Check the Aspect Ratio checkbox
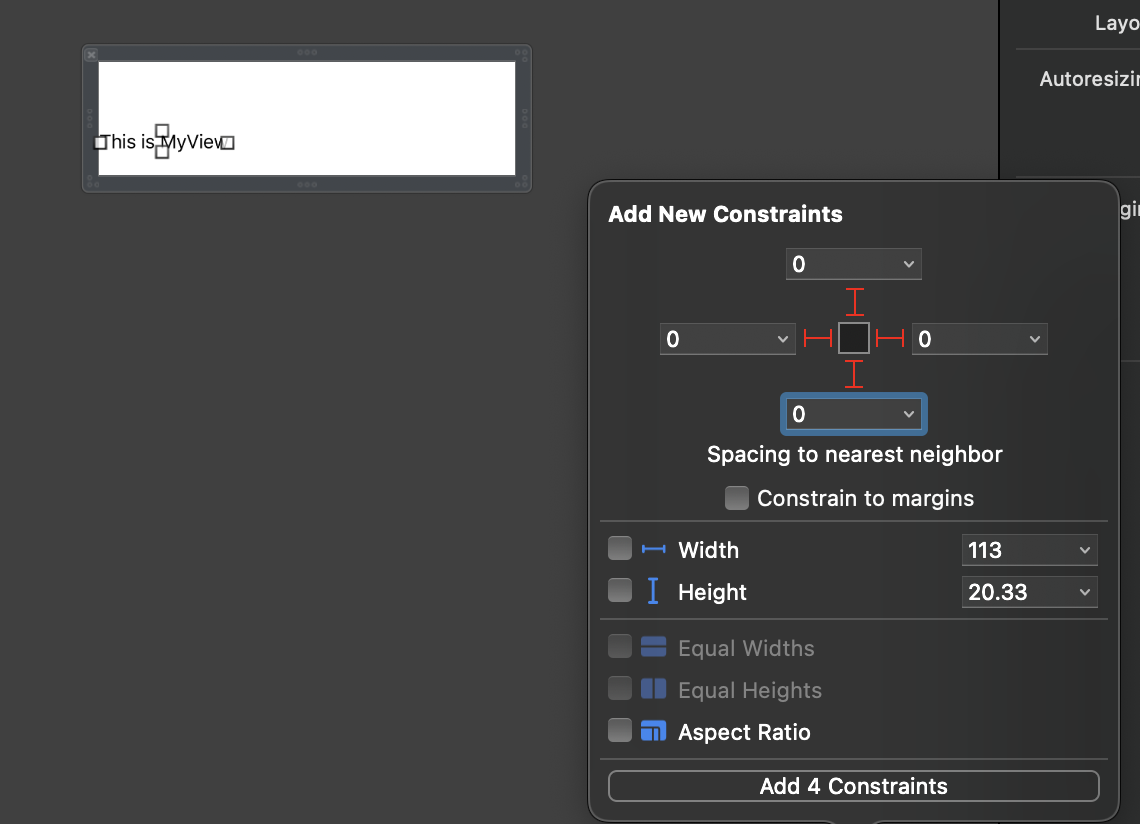Image resolution: width=1140 pixels, height=824 pixels. click(x=619, y=730)
